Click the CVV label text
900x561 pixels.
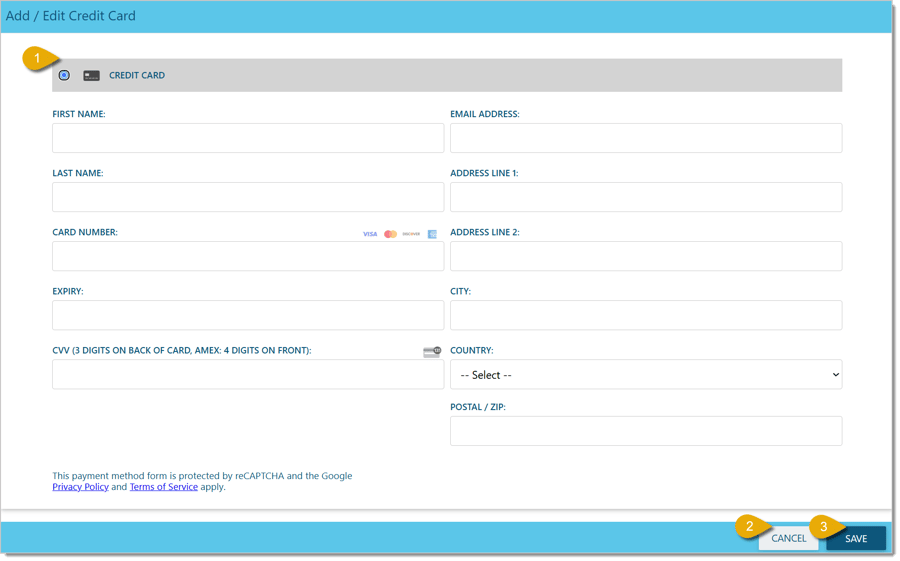coord(182,351)
